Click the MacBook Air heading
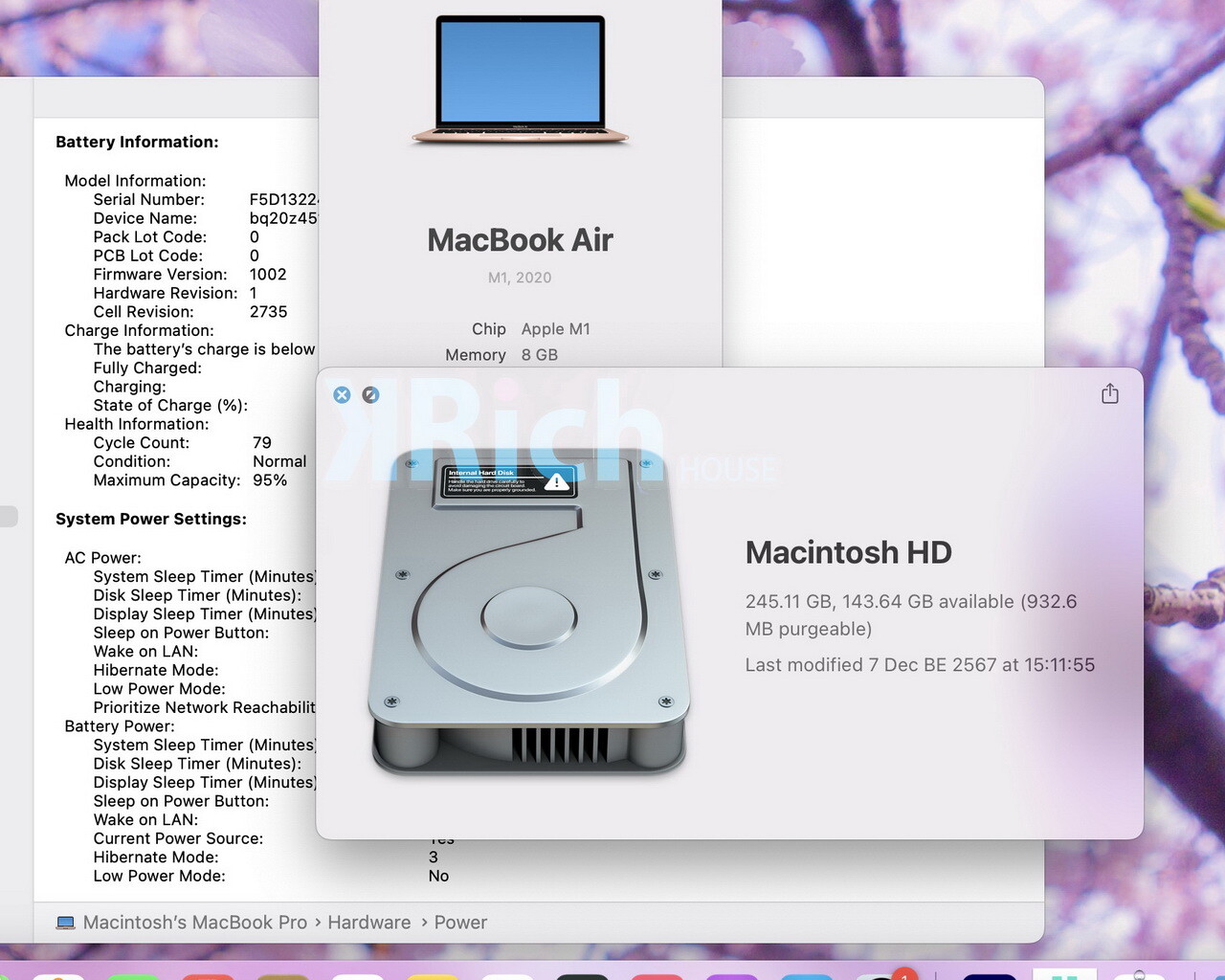Image resolution: width=1225 pixels, height=980 pixels. pos(520,239)
